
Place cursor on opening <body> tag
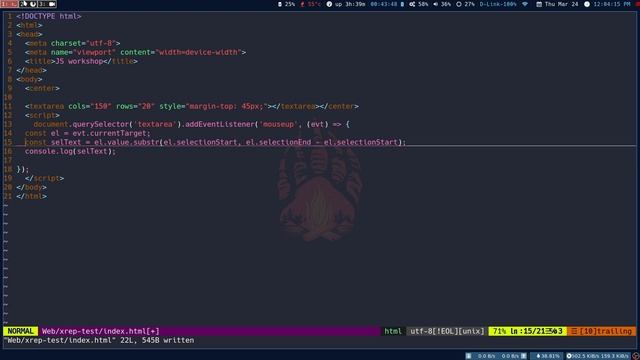[x=29, y=79]
